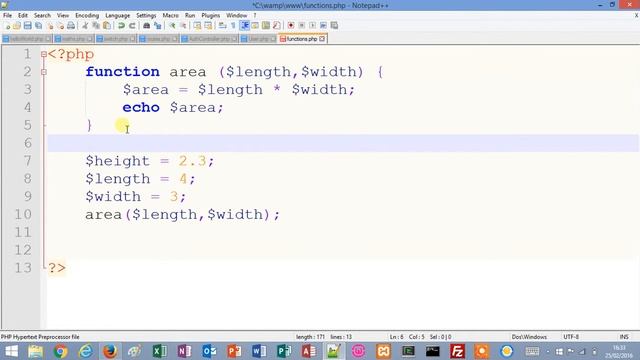Screen dimensions: 640x360
Task: Click the Zoom Out toolbar icon
Action: (183, 26)
